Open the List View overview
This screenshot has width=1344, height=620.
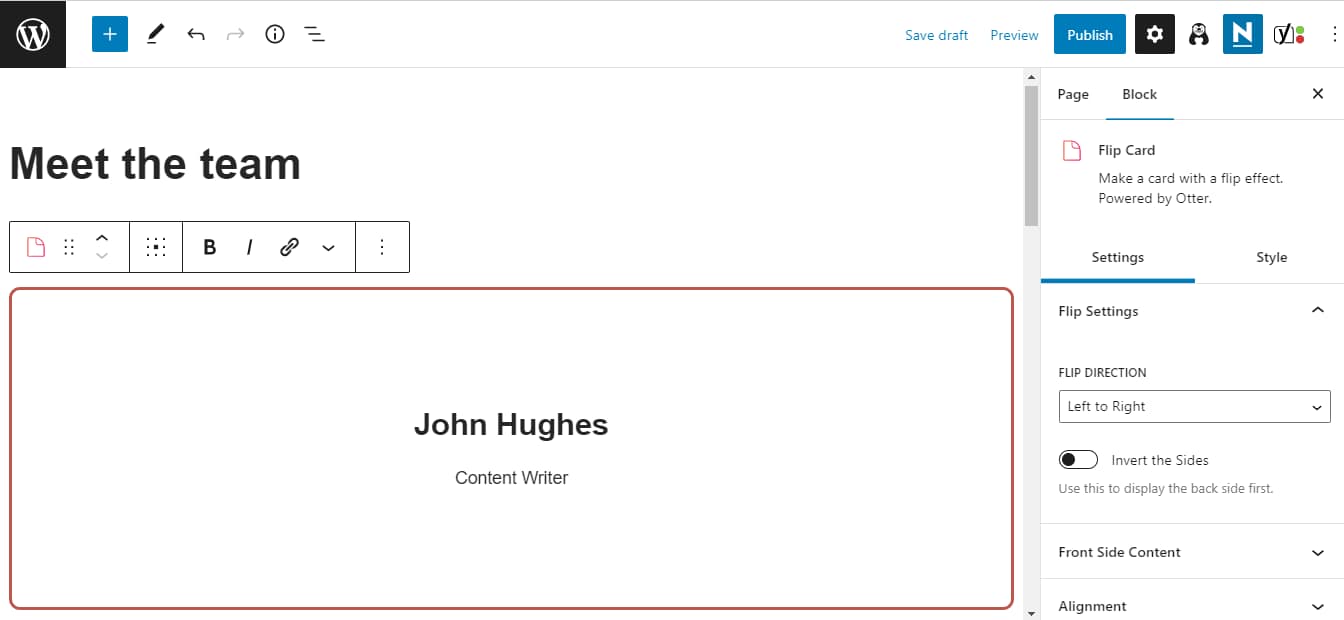(x=314, y=34)
